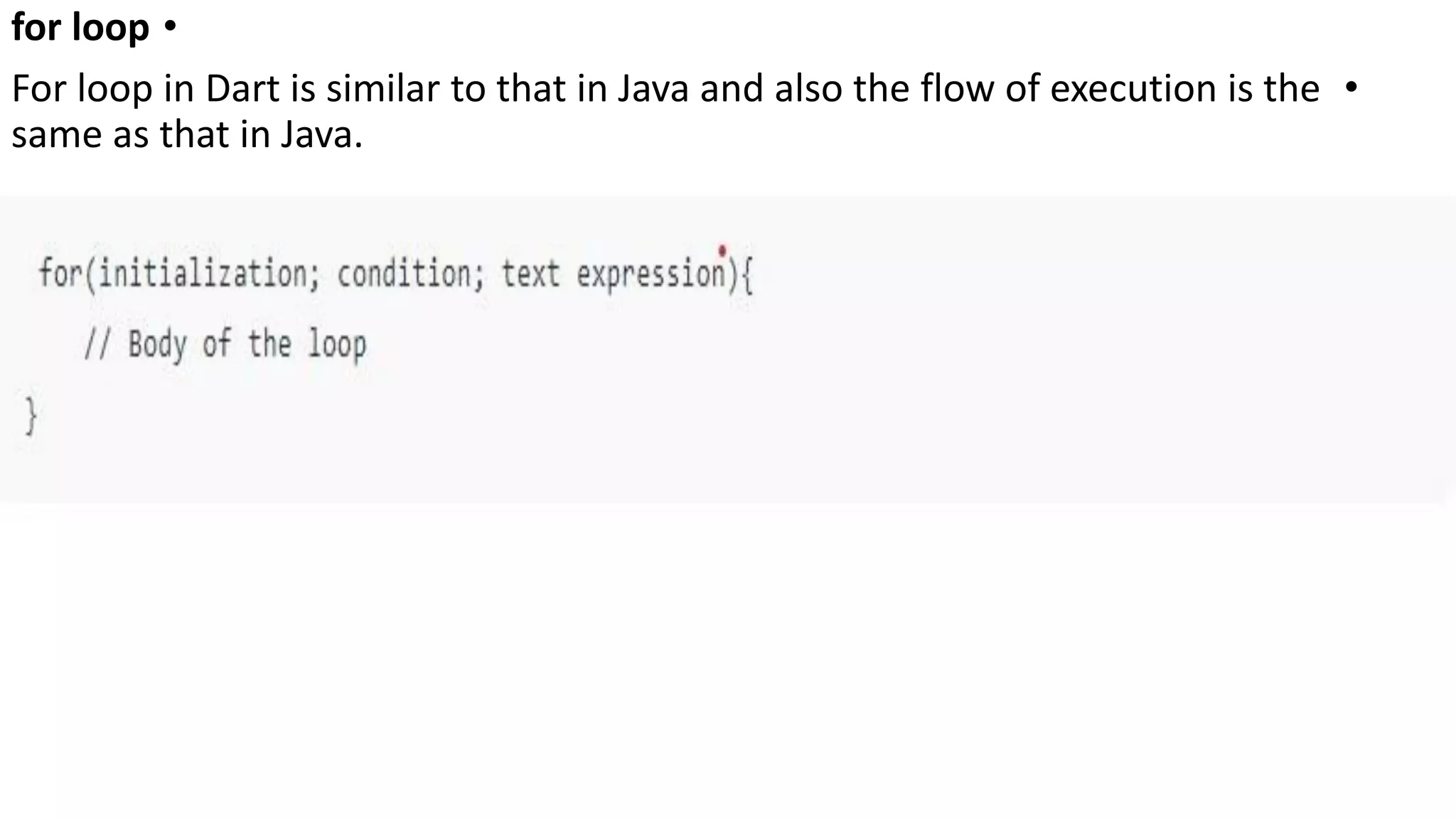Click the word "Body" in the comment
Image resolution: width=1456 pixels, height=819 pixels.
[x=157, y=346]
